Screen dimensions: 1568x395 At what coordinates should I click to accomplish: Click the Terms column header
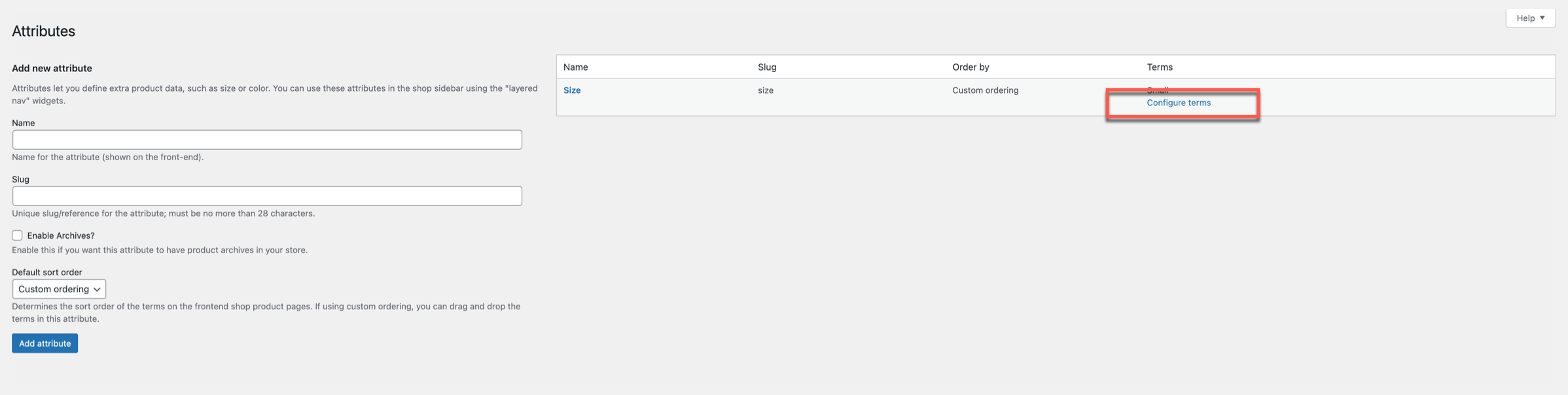click(x=1160, y=67)
